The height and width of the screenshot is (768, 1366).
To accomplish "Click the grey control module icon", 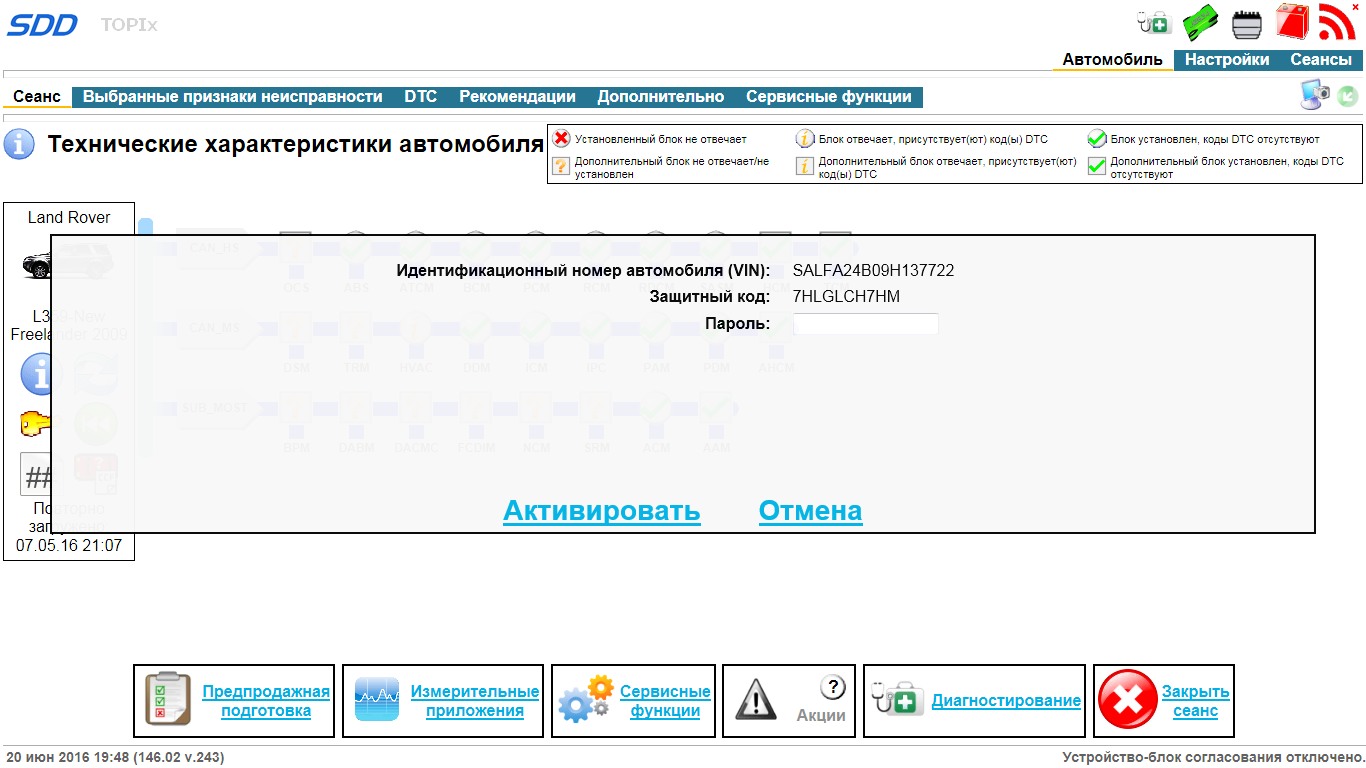I will (1246, 23).
